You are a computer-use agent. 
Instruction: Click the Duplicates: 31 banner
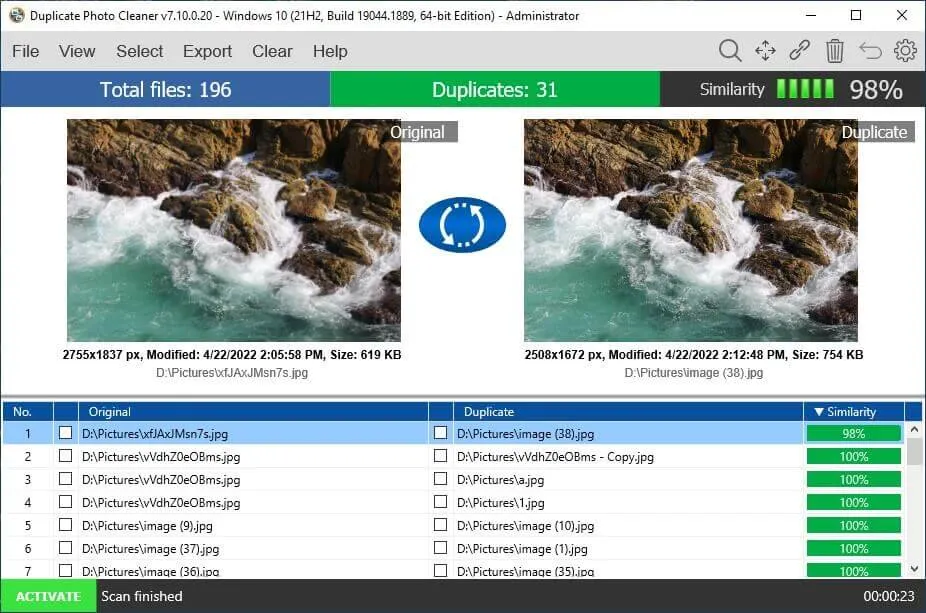pos(495,90)
